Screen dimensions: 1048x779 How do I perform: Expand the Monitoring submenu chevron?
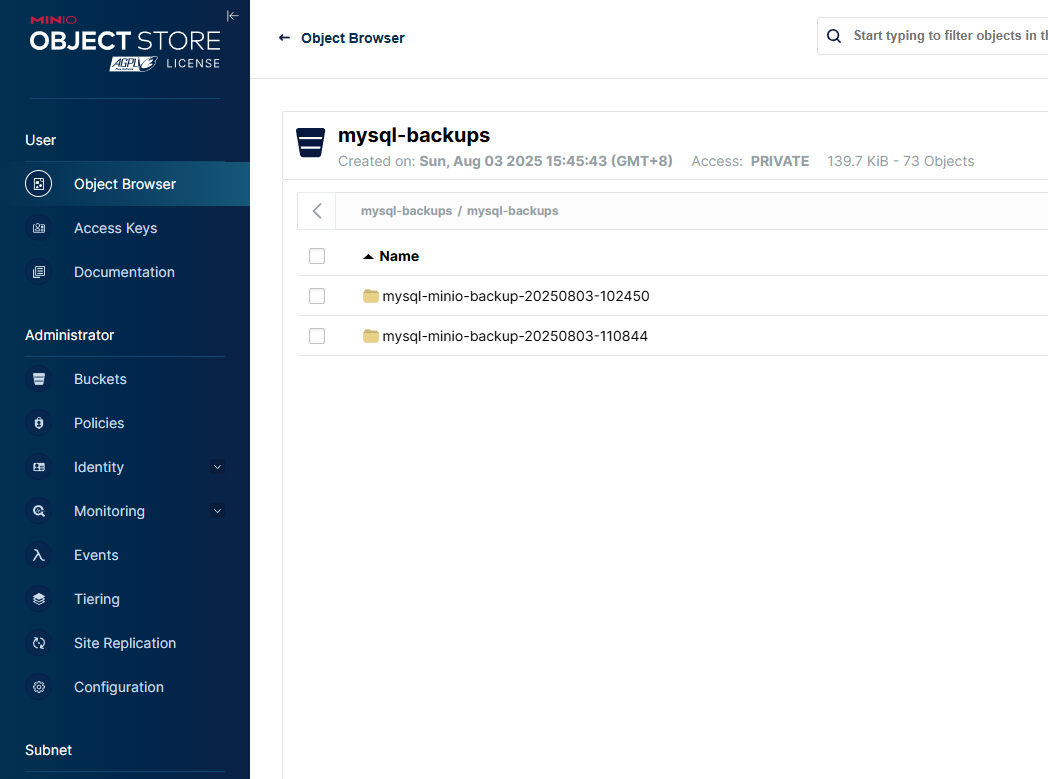click(217, 511)
